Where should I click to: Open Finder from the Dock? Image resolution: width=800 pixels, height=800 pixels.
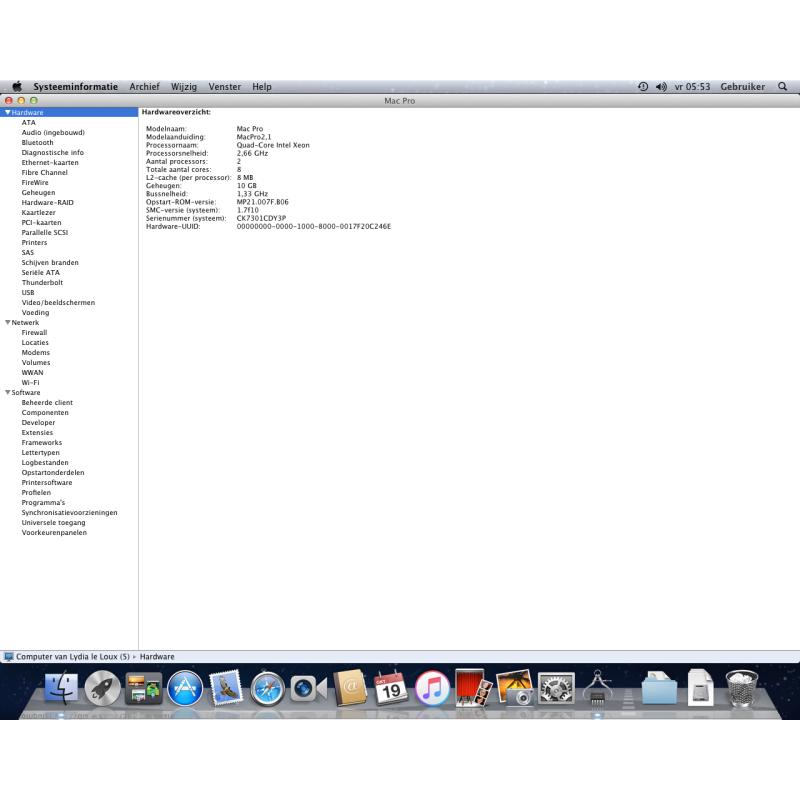[x=61, y=688]
